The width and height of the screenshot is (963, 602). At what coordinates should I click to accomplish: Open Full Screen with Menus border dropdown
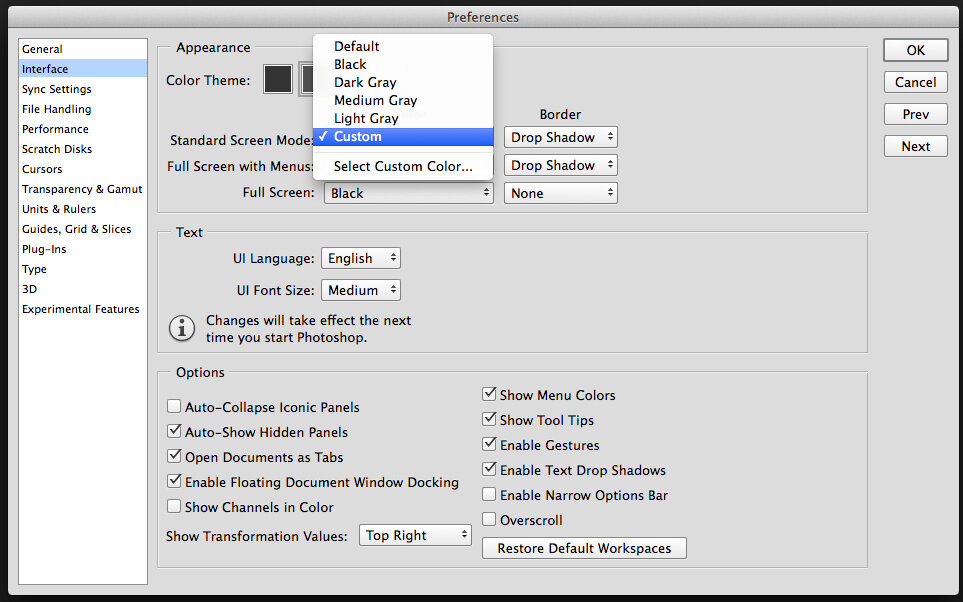pyautogui.click(x=561, y=165)
